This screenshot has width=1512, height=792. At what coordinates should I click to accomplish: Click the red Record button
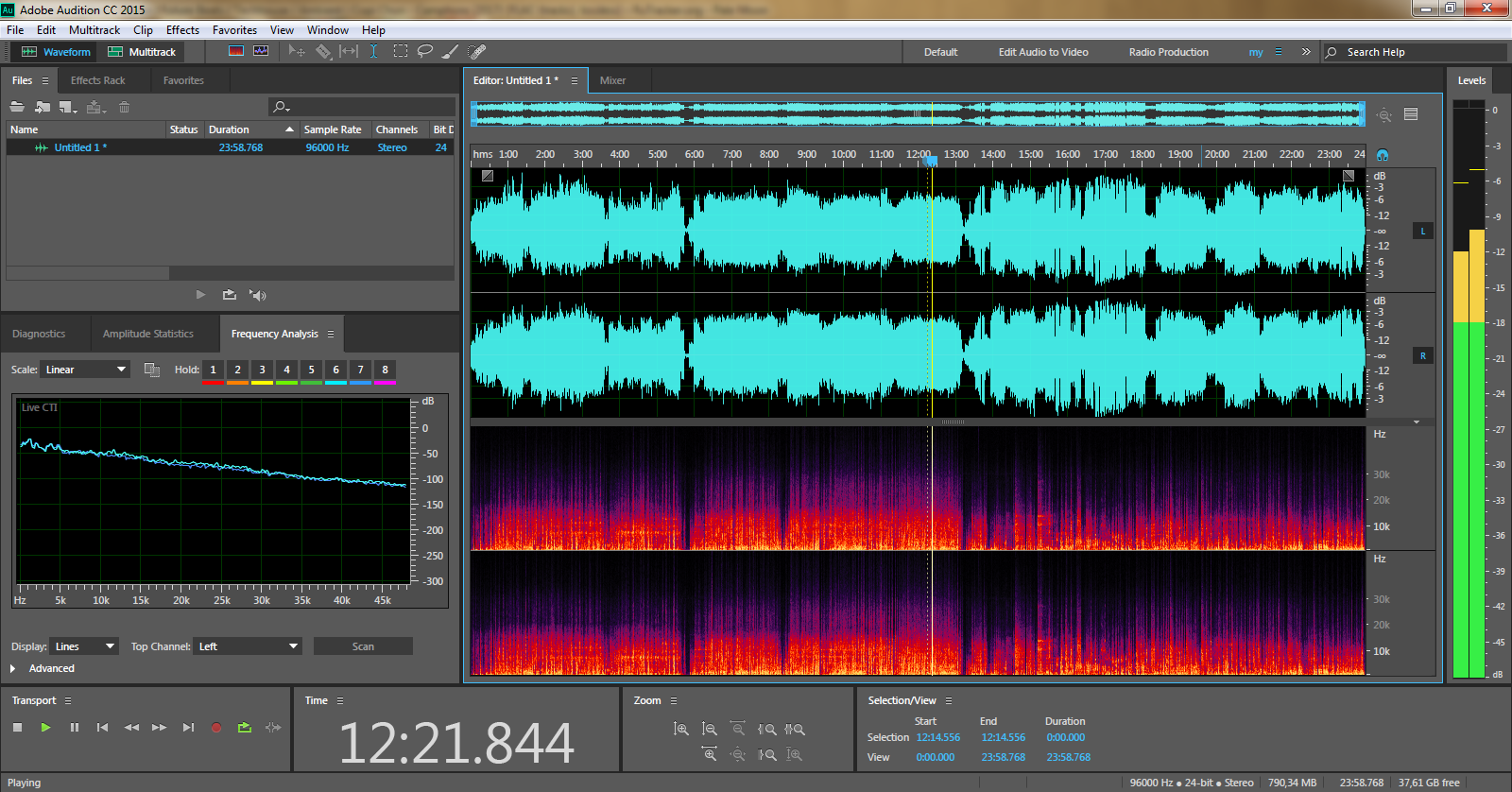[216, 727]
